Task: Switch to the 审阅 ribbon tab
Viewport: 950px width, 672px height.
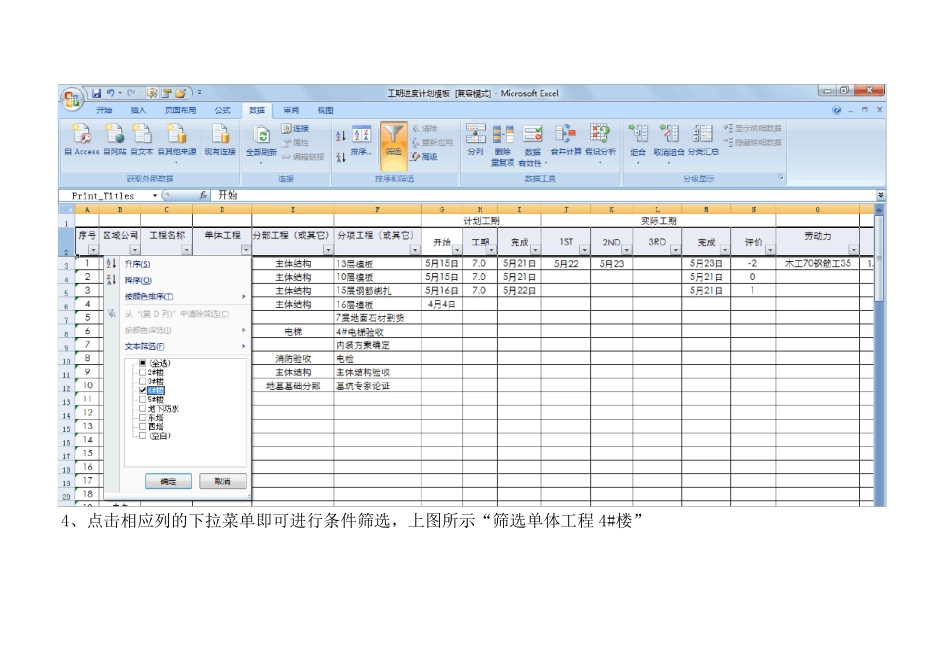Action: point(291,110)
